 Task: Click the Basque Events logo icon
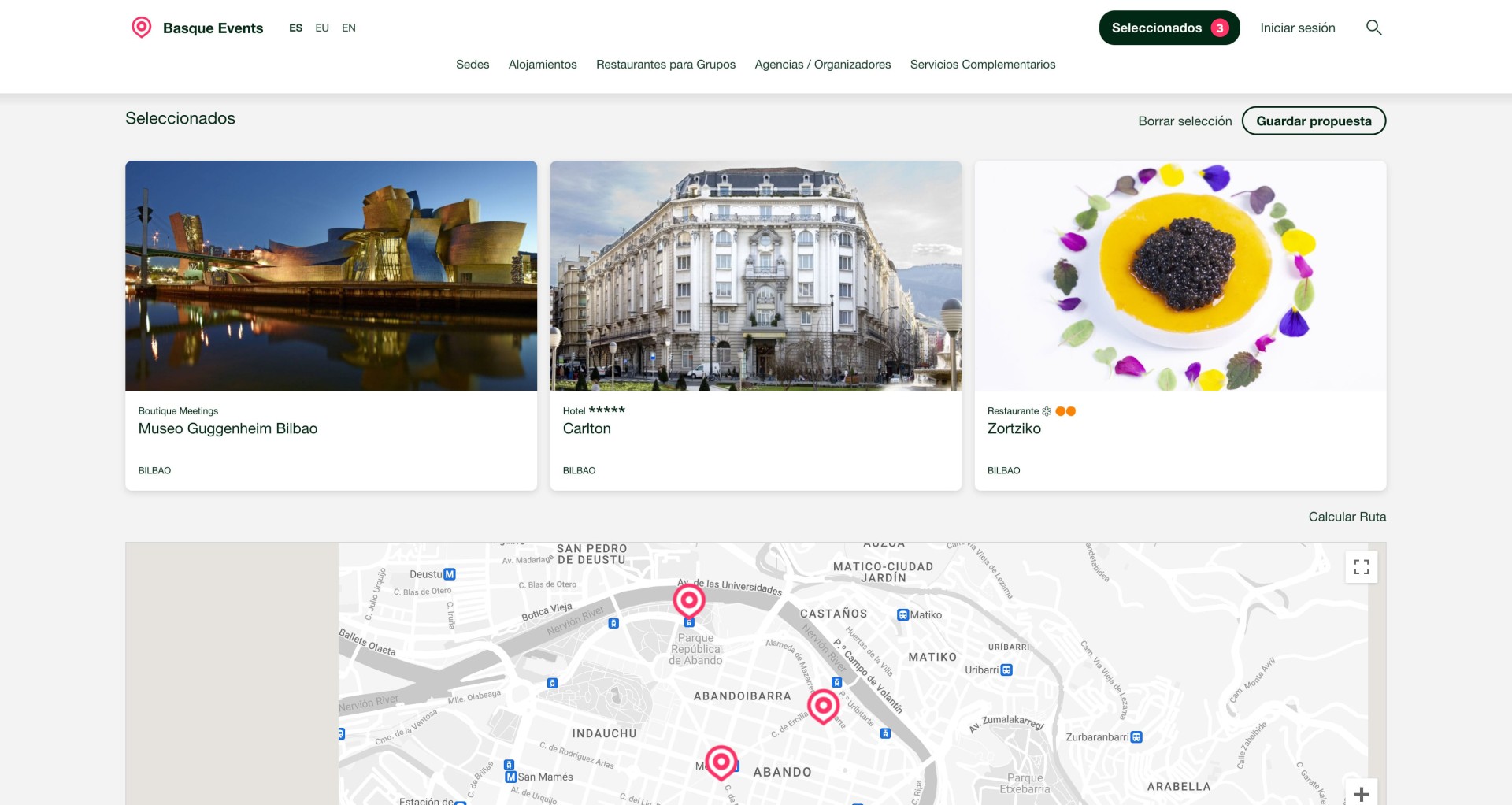[x=141, y=28]
